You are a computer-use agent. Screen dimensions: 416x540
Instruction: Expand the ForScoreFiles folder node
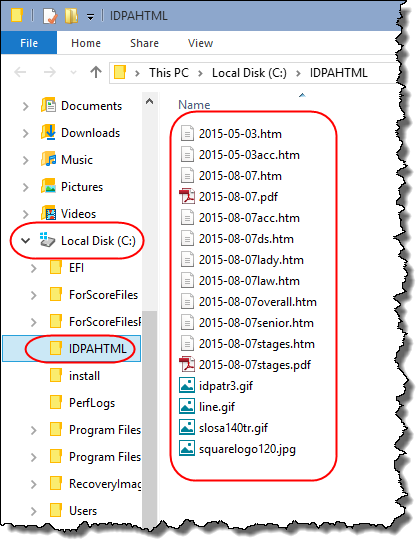point(33,295)
